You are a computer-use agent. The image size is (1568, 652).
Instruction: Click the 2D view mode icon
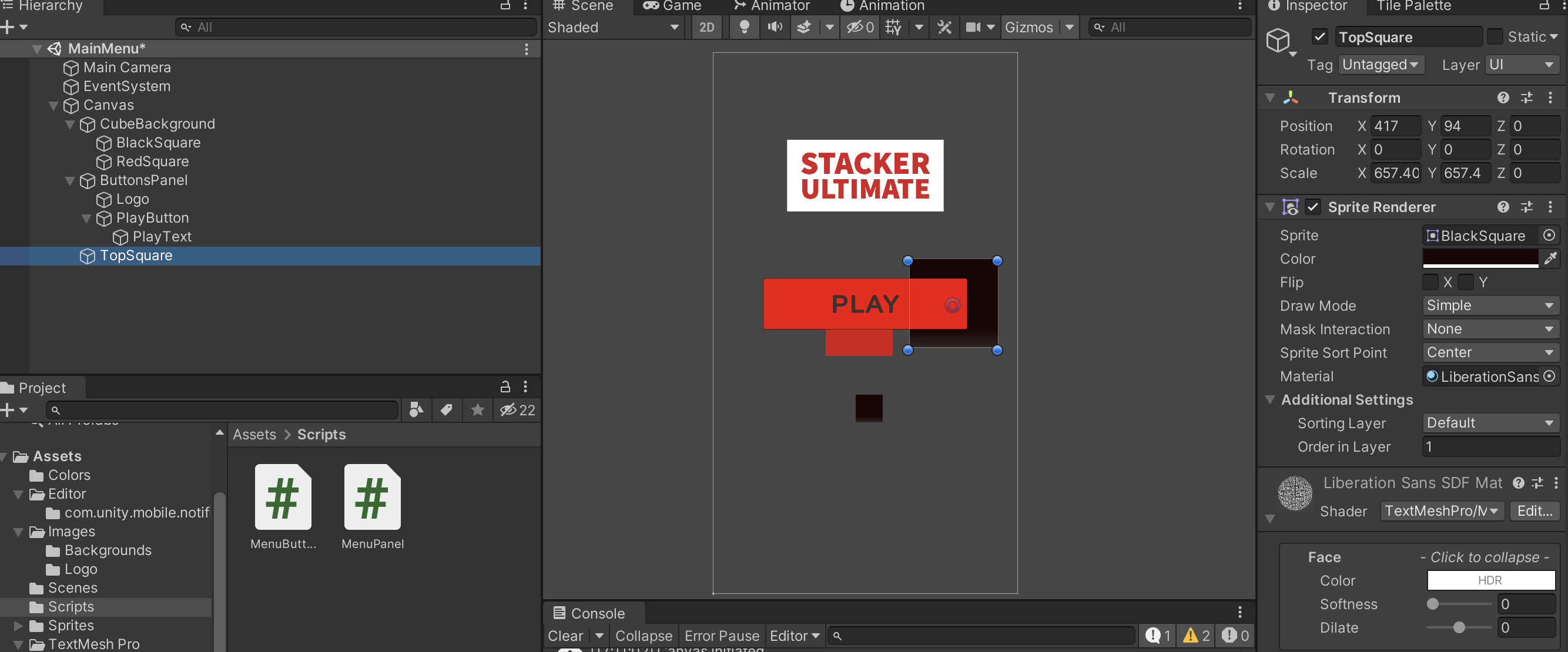click(707, 27)
